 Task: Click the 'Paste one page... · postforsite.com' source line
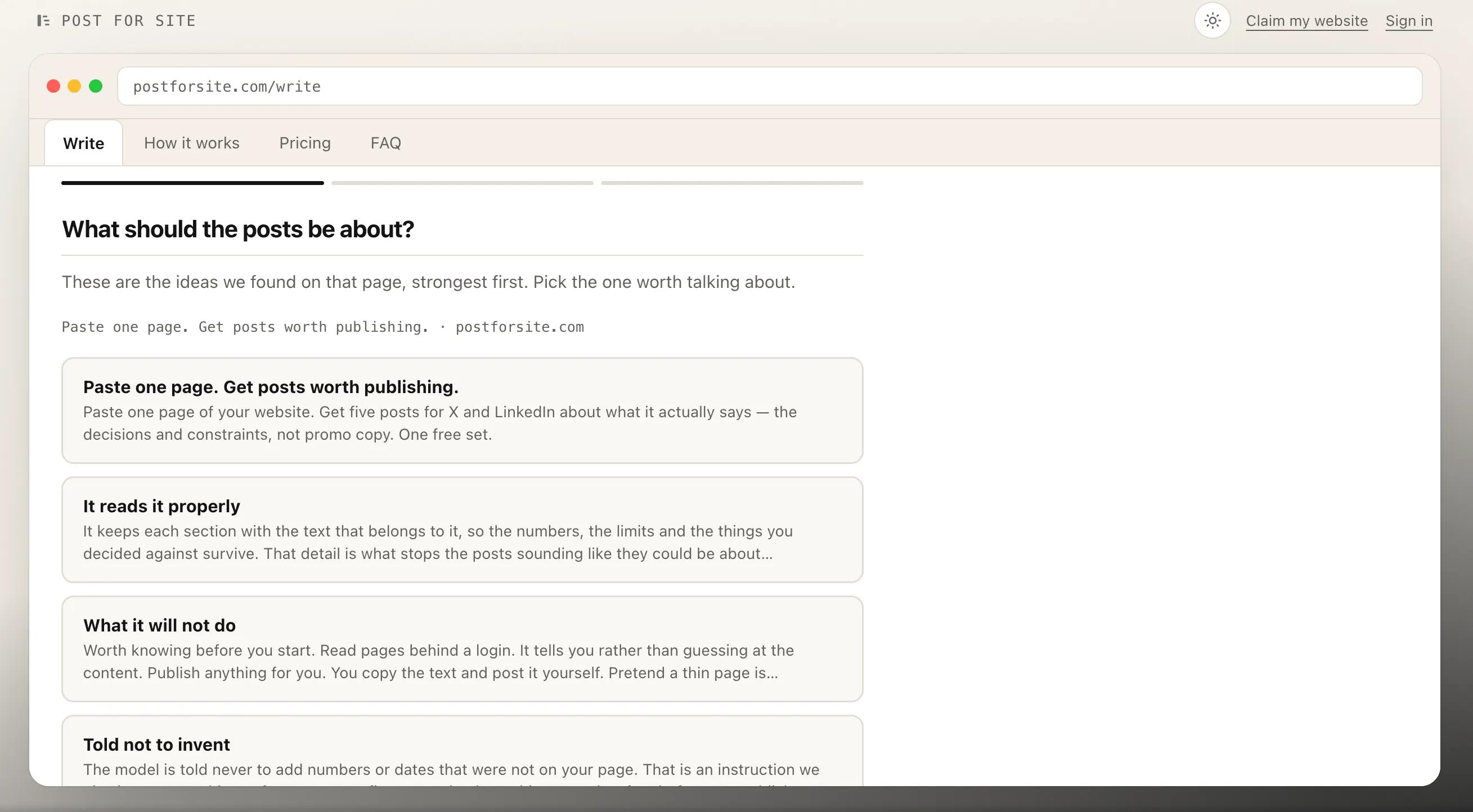coord(322,327)
